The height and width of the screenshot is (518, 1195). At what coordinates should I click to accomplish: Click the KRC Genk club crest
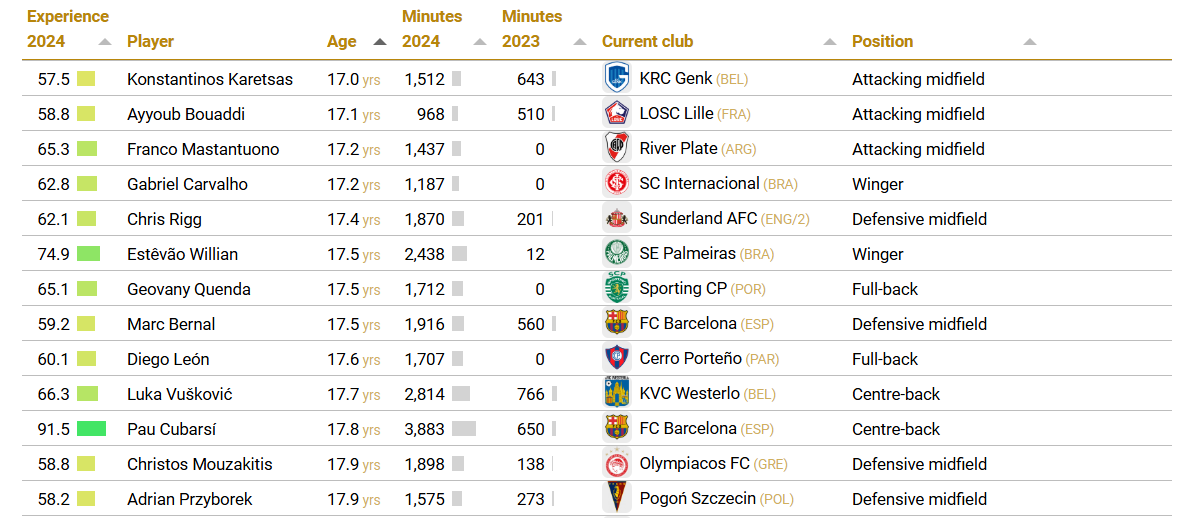[x=617, y=78]
